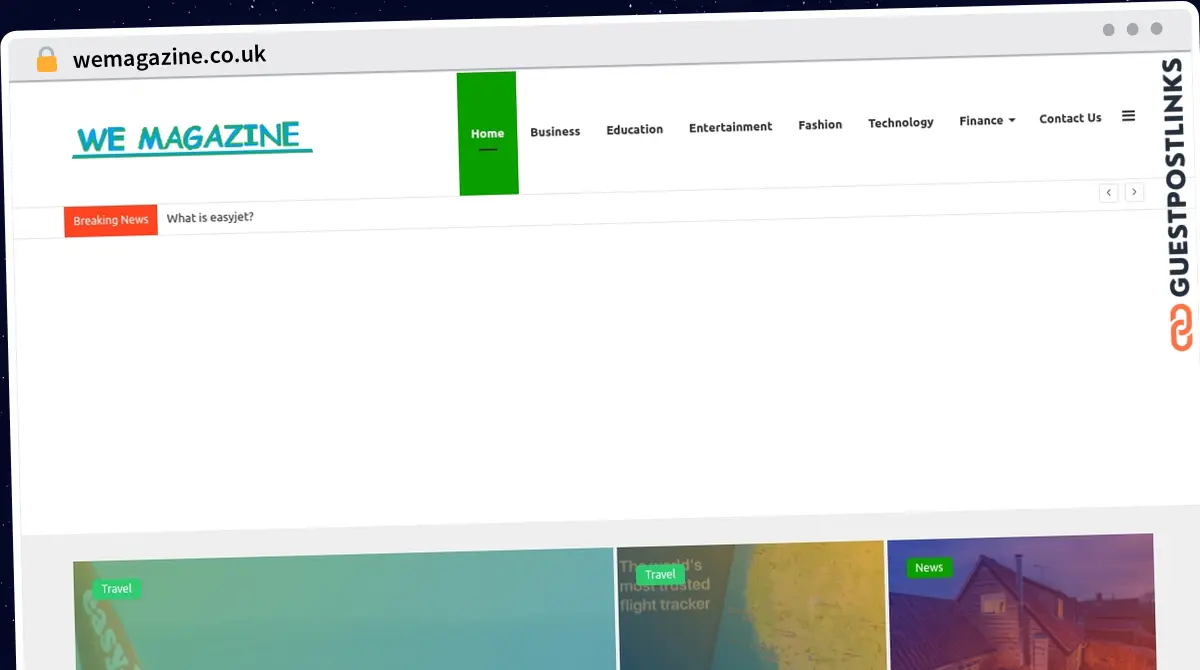Expand the Finance dropdown menu
Image resolution: width=1200 pixels, height=670 pixels.
[987, 120]
